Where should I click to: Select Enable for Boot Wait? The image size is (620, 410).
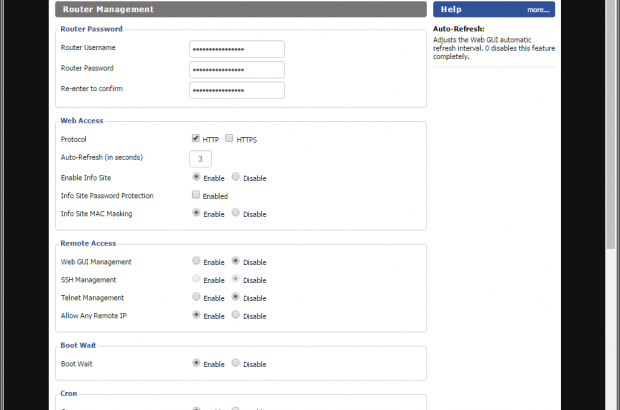pos(196,363)
